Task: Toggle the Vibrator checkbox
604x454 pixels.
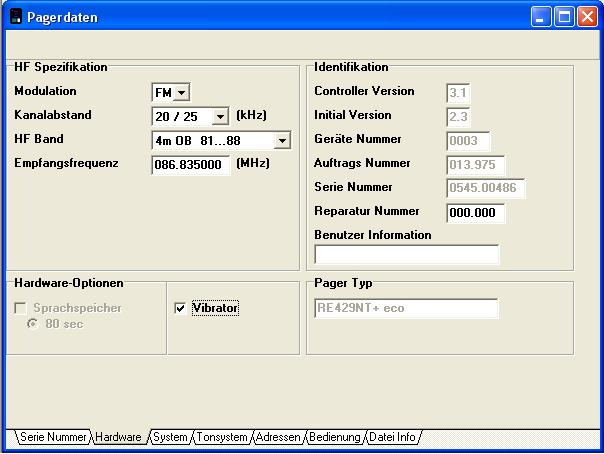Action: pos(181,308)
